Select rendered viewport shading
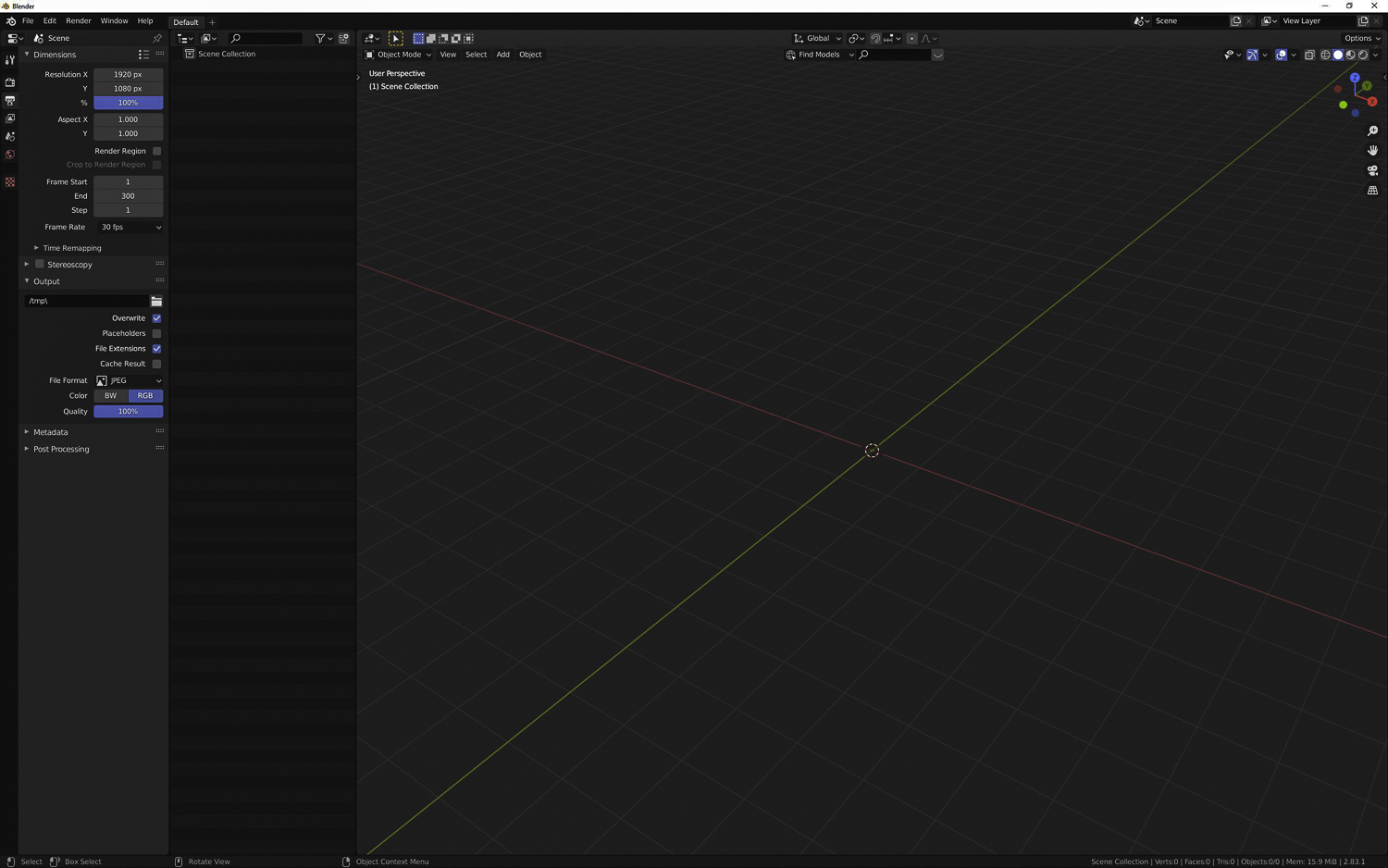Screen dimensions: 1388x868 (1363, 55)
